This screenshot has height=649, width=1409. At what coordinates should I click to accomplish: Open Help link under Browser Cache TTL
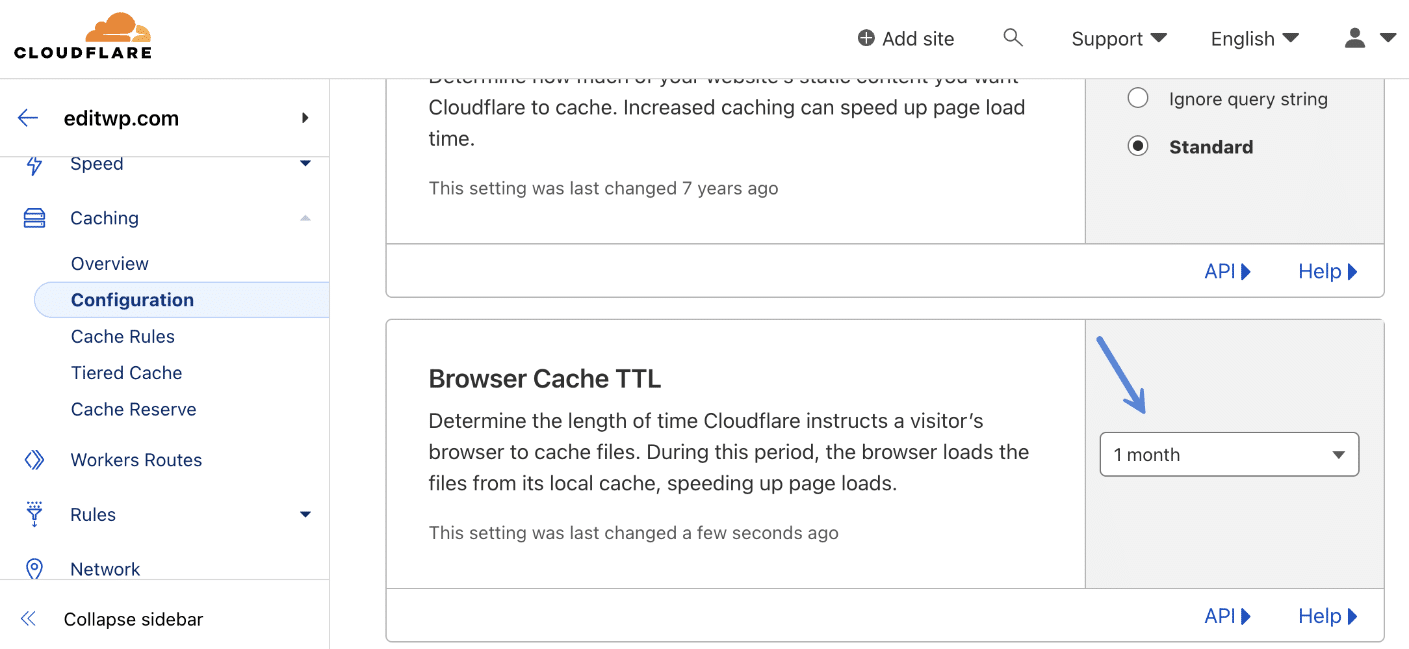click(1328, 616)
